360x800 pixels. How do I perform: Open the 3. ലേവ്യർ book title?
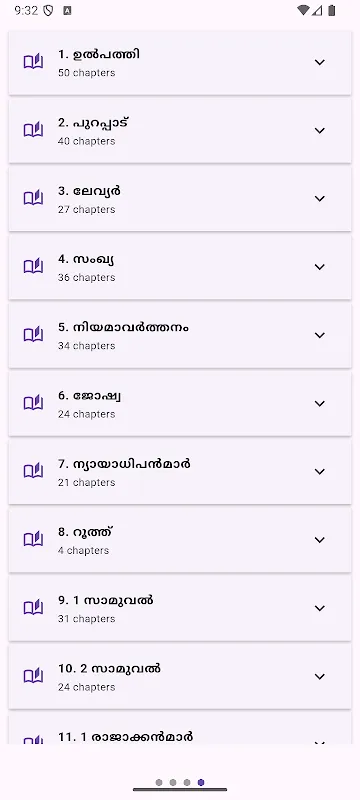(89, 191)
